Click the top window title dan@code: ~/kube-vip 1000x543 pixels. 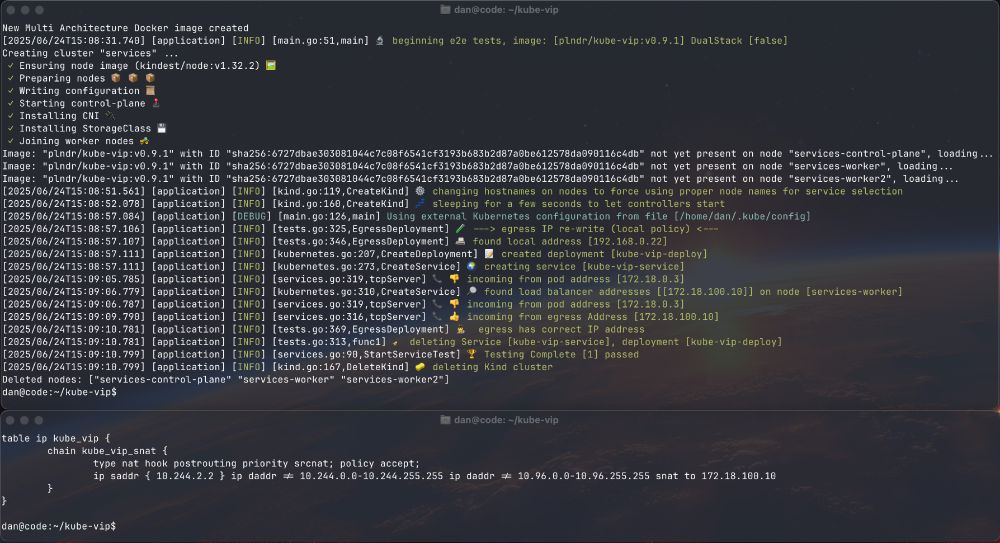click(506, 10)
